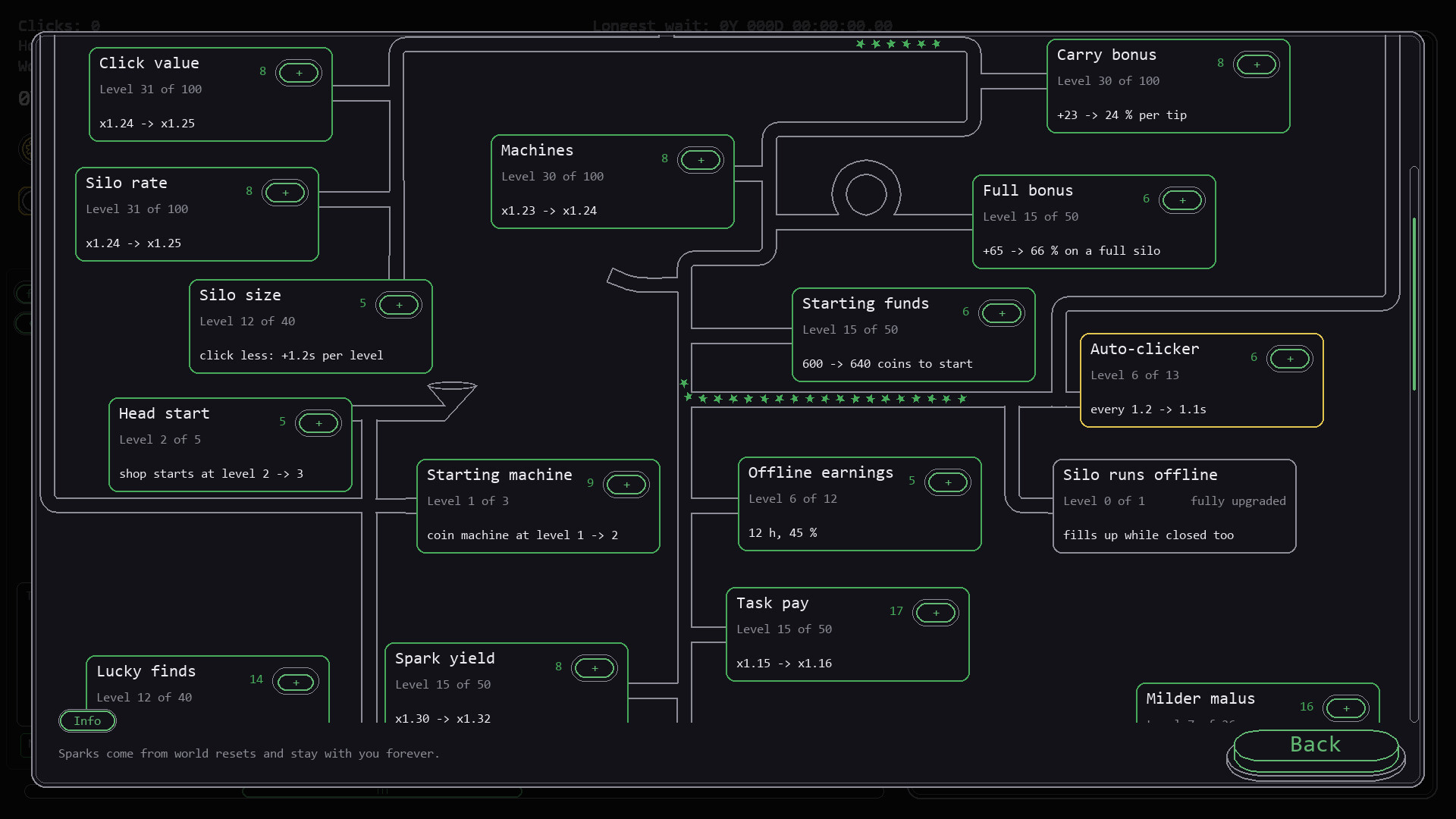
Task: Buy Head start level
Action: [x=318, y=424]
